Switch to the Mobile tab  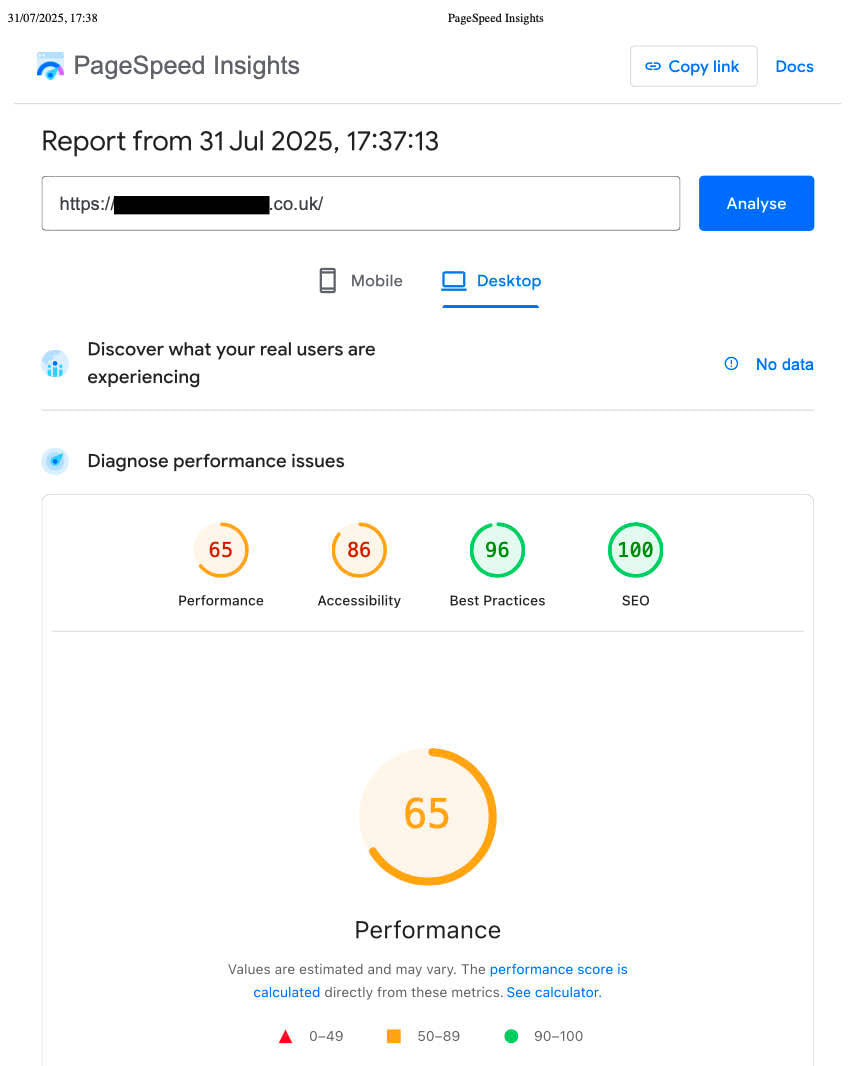tap(361, 281)
